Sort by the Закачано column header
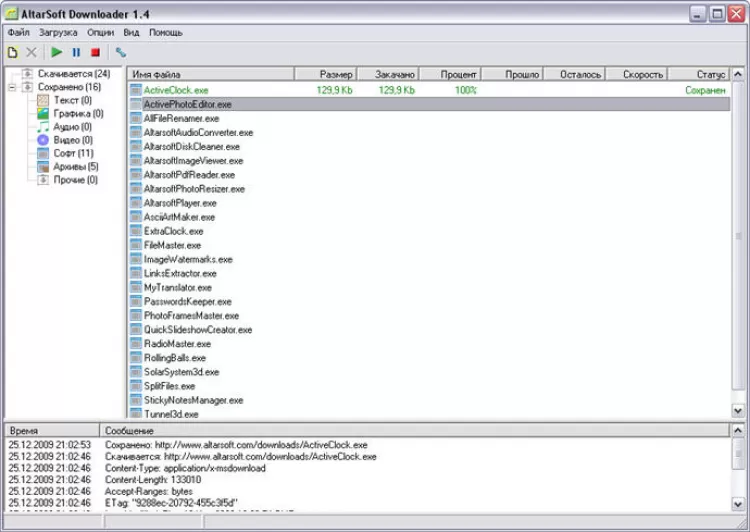This screenshot has height=532, width=750. [388, 74]
